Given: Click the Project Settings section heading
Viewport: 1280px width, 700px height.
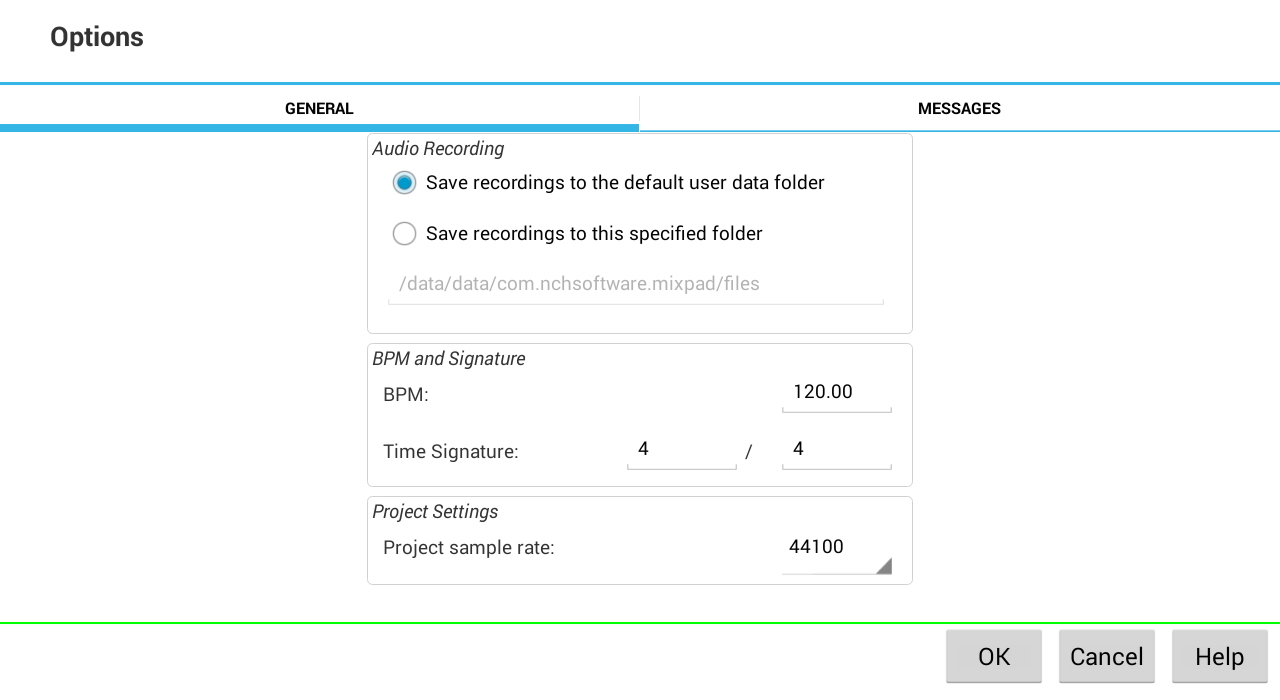Looking at the screenshot, I should (x=435, y=512).
